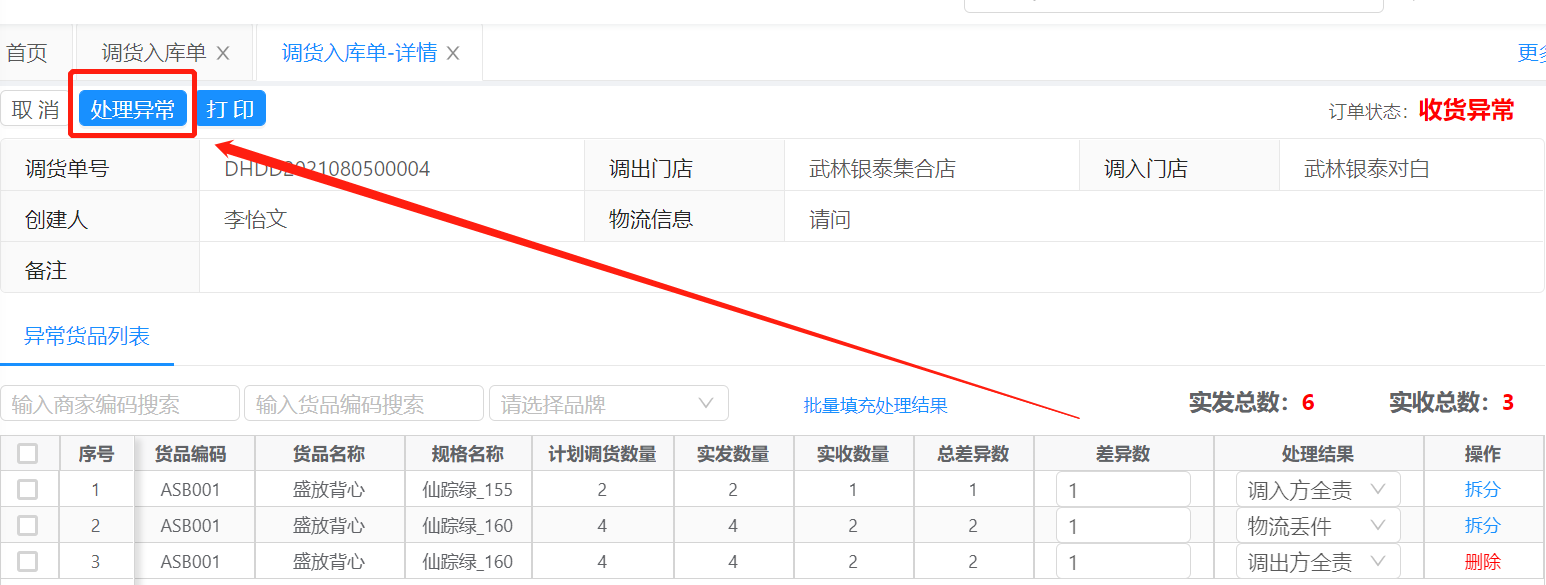The height and width of the screenshot is (585, 1546).
Task: Tick the row 3 checkbox
Action: tap(28, 561)
